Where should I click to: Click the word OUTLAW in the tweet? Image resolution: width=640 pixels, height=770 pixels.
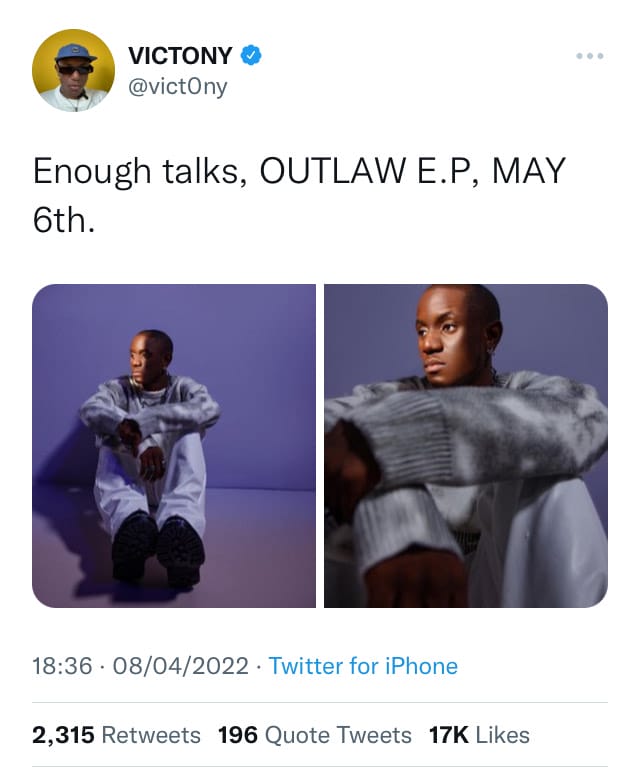(x=333, y=171)
